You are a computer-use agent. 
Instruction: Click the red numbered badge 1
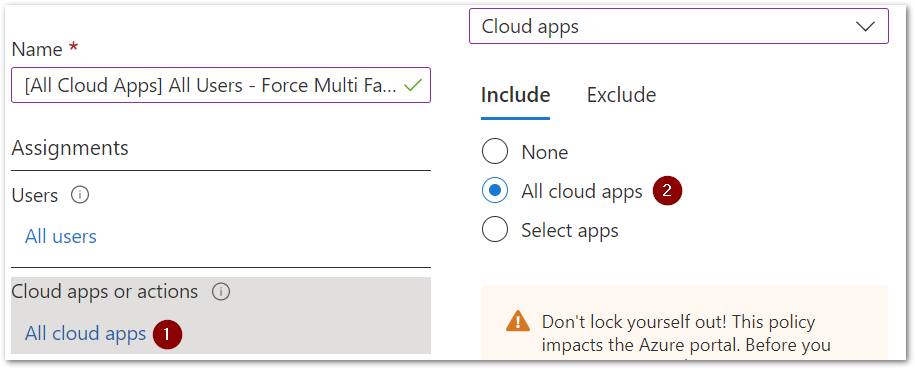click(167, 334)
